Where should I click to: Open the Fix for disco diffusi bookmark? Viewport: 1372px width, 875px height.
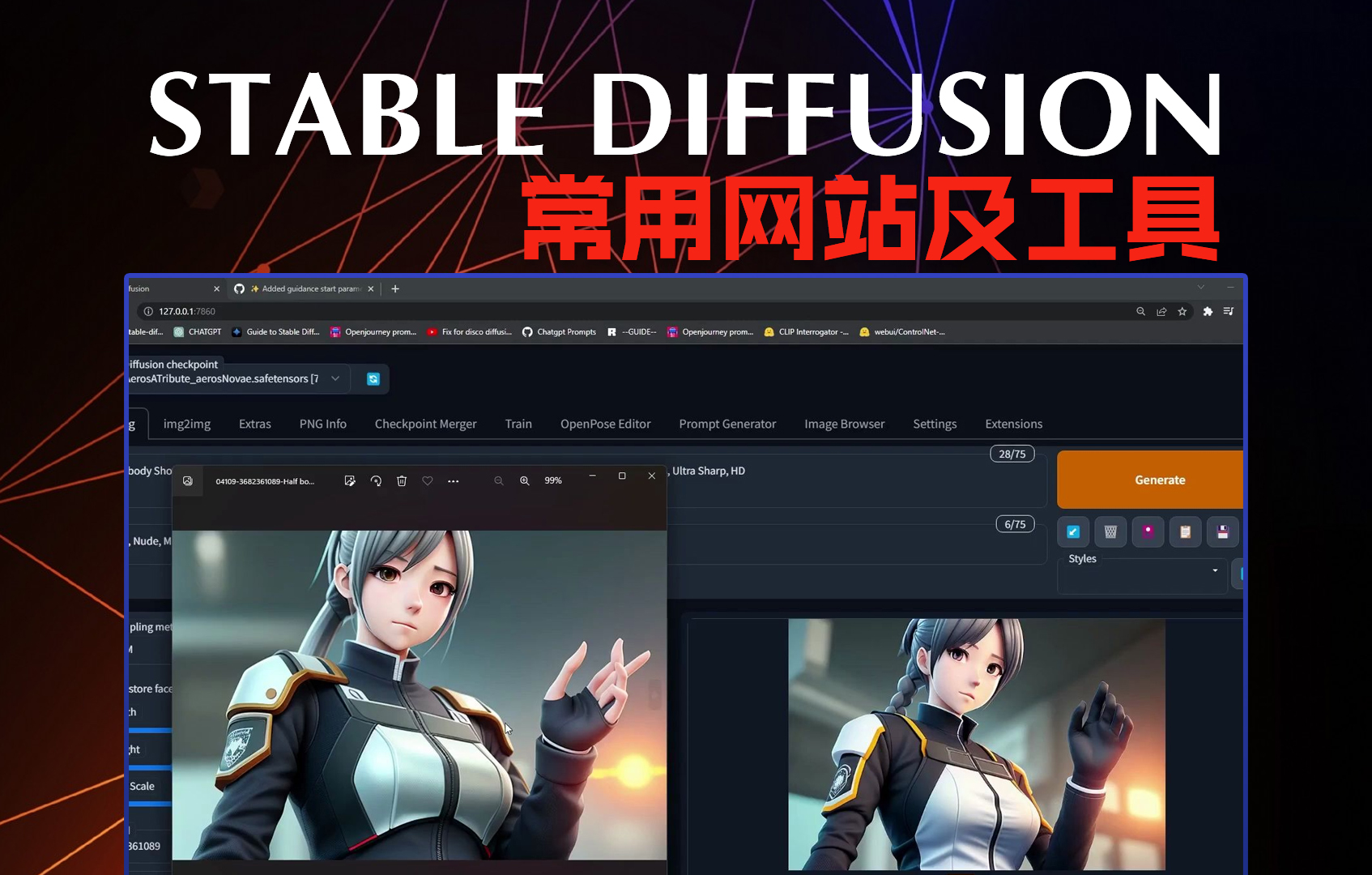(470, 332)
